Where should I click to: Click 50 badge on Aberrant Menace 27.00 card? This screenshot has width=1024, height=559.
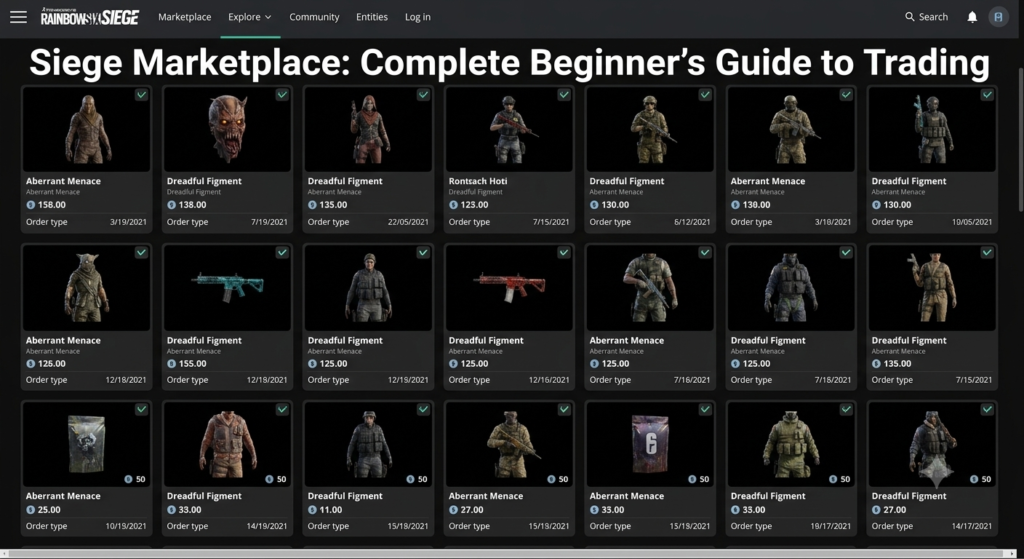(x=558, y=479)
